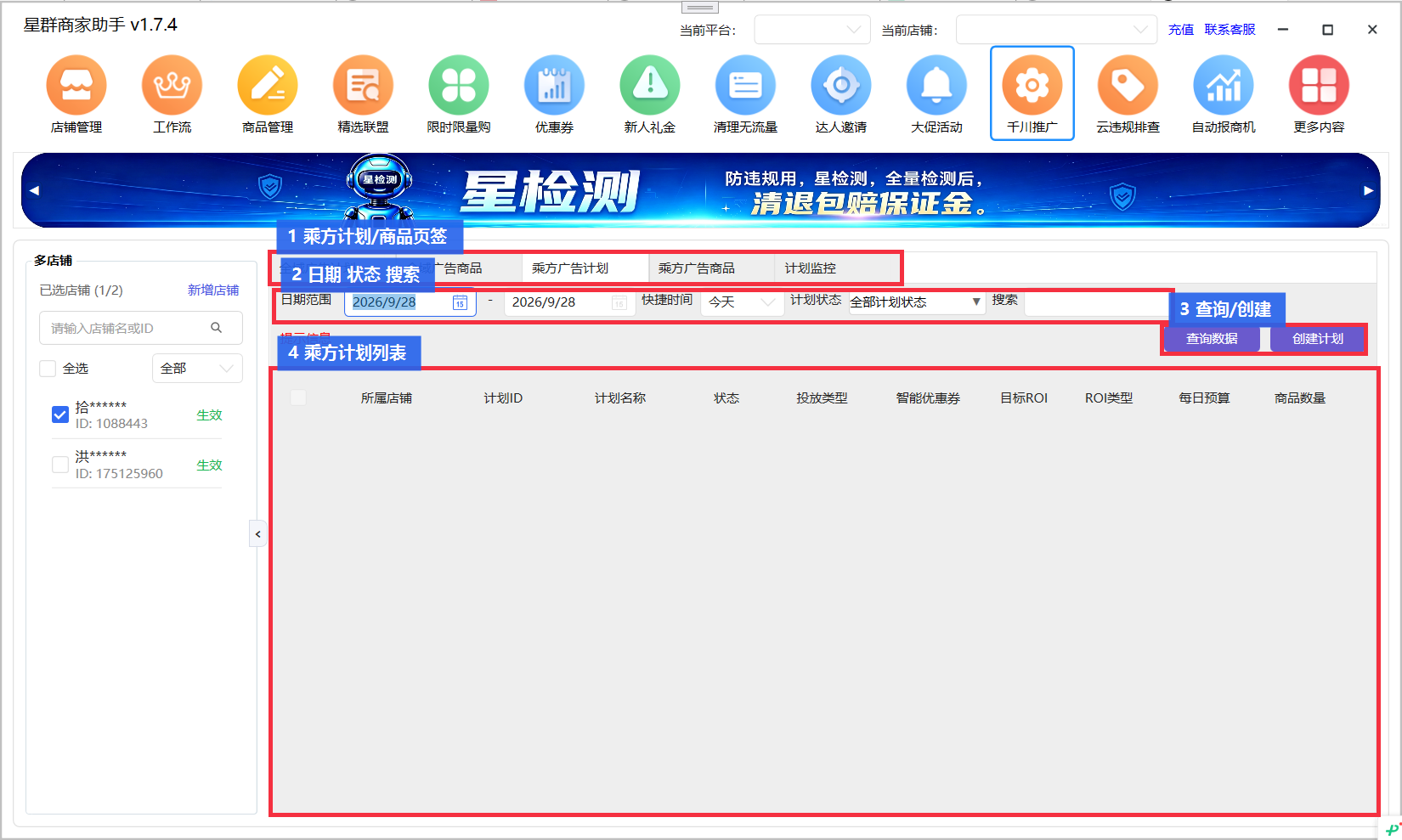Open the 快捷时间 今天 dropdown
The height and width of the screenshot is (840, 1402).
pyautogui.click(x=742, y=302)
